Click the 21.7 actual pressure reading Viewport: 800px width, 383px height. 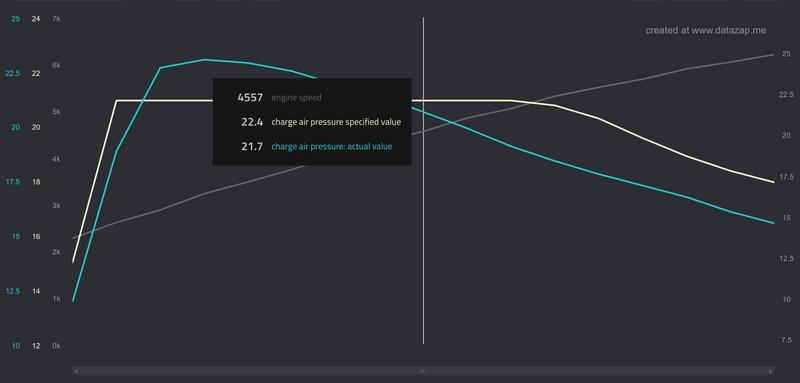(x=252, y=146)
